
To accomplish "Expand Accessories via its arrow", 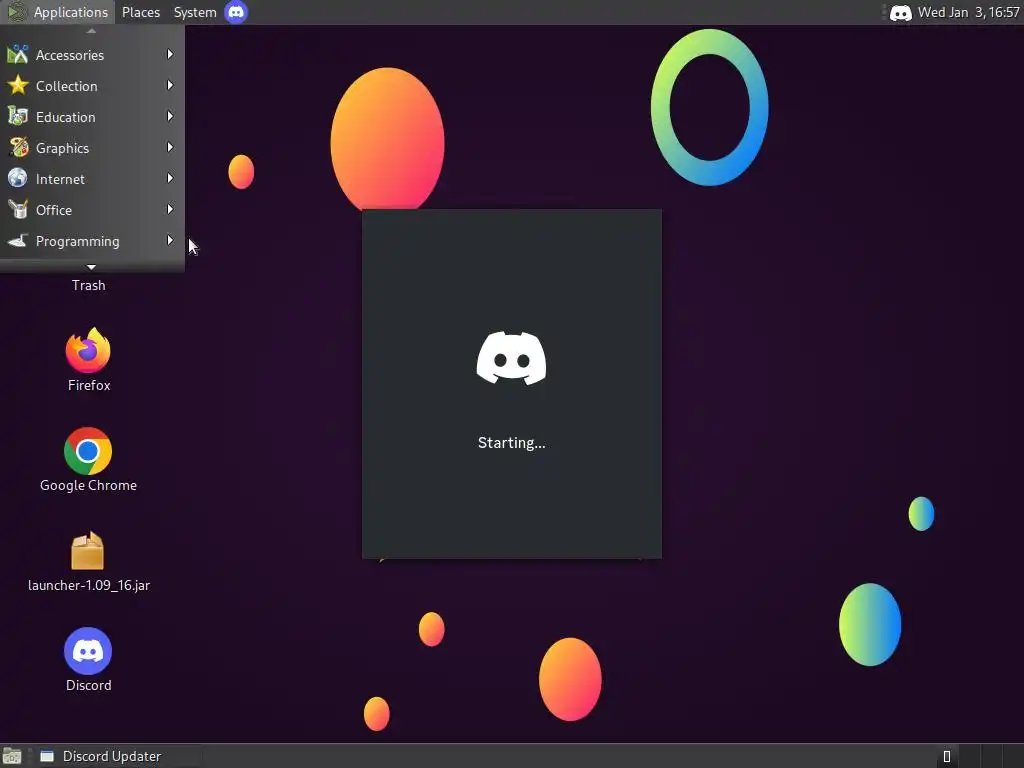I will [x=170, y=54].
